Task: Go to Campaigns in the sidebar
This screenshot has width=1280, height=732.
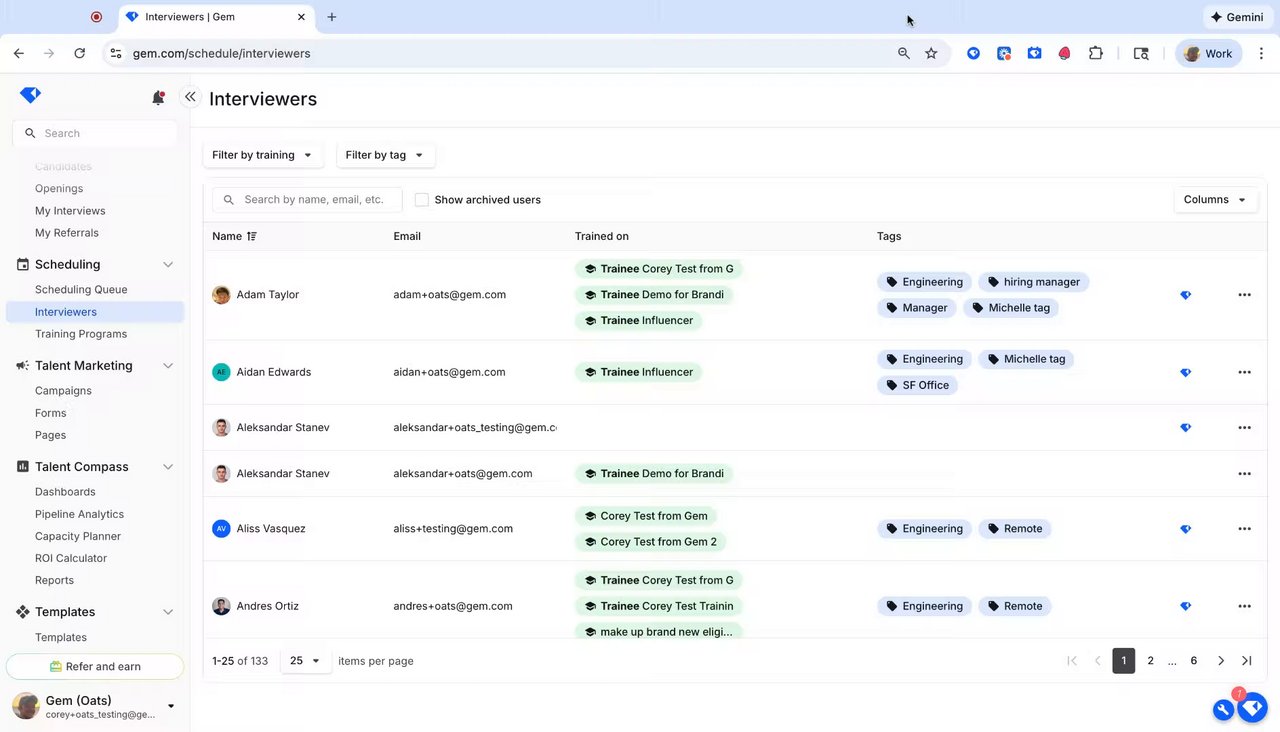Action: click(x=63, y=391)
